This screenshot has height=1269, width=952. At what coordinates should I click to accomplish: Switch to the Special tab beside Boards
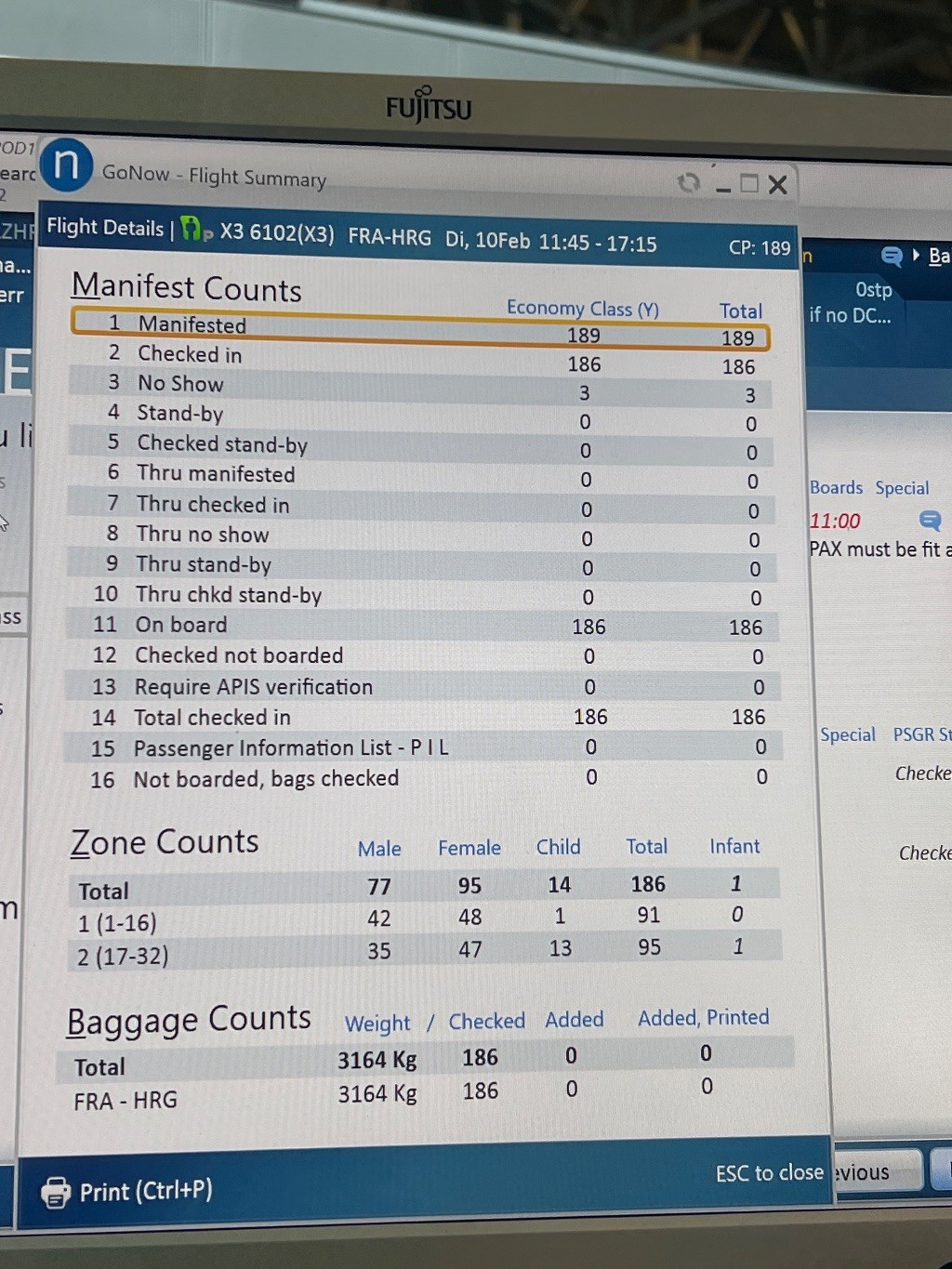point(901,489)
